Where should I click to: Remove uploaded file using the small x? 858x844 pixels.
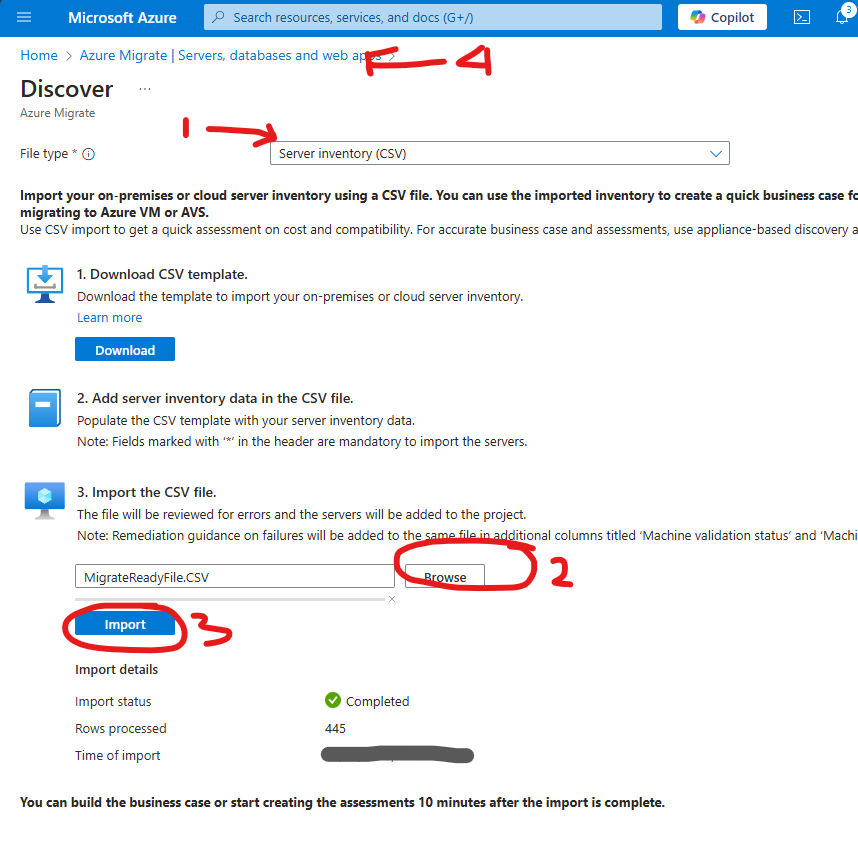click(x=392, y=599)
